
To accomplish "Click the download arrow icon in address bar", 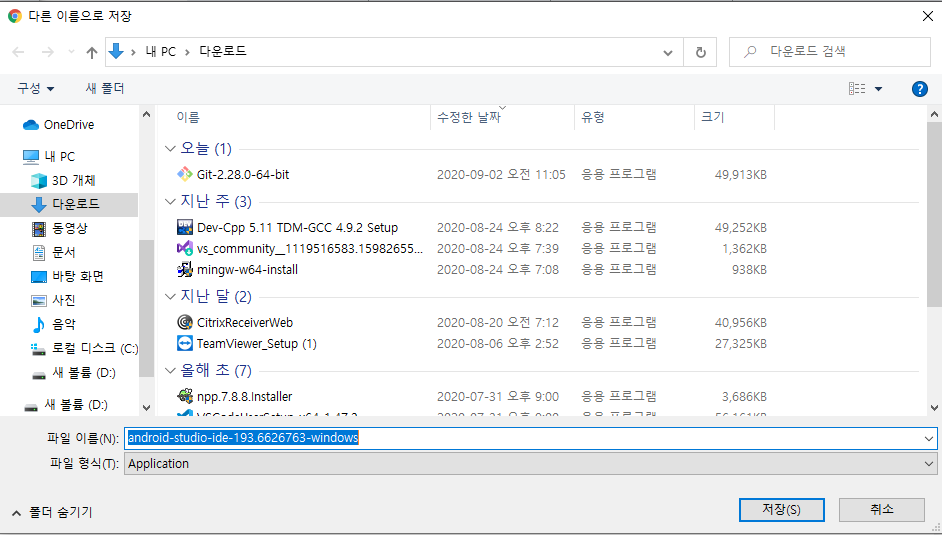I will tap(117, 52).
